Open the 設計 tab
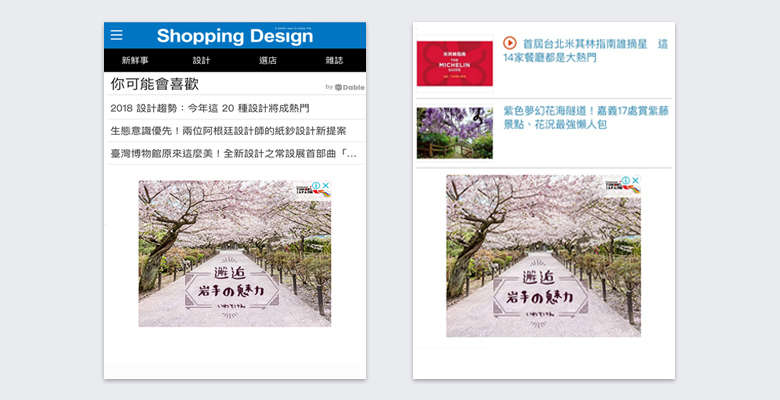The height and width of the screenshot is (400, 780). pos(201,61)
